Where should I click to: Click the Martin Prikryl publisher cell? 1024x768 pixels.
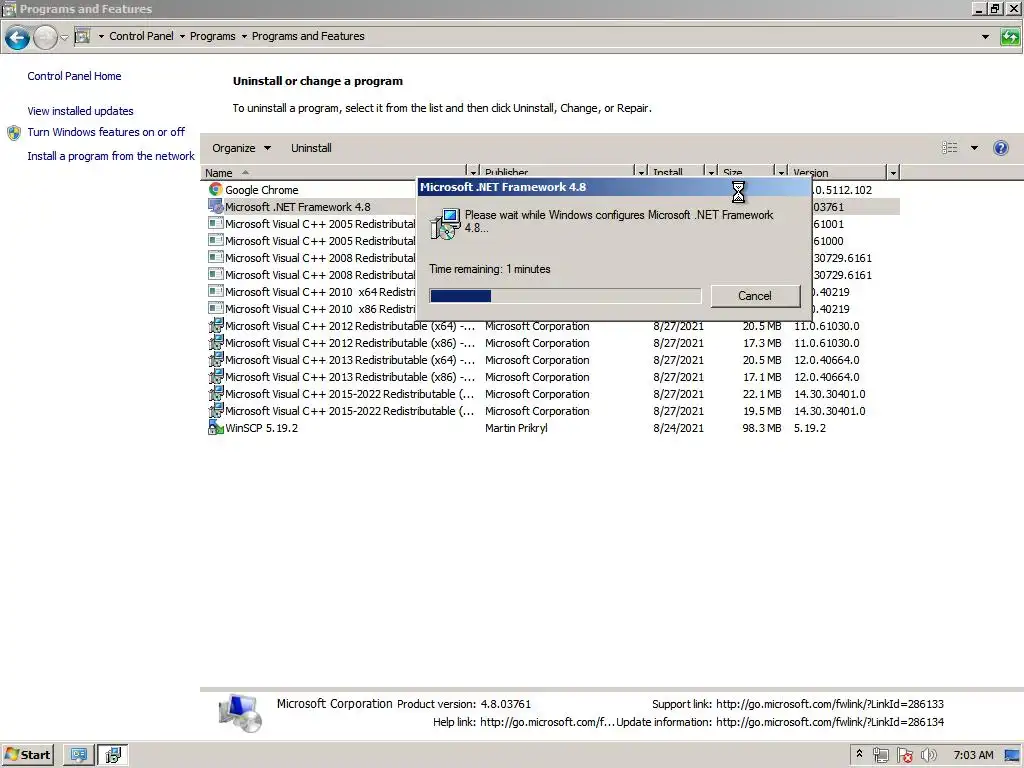pyautogui.click(x=516, y=428)
